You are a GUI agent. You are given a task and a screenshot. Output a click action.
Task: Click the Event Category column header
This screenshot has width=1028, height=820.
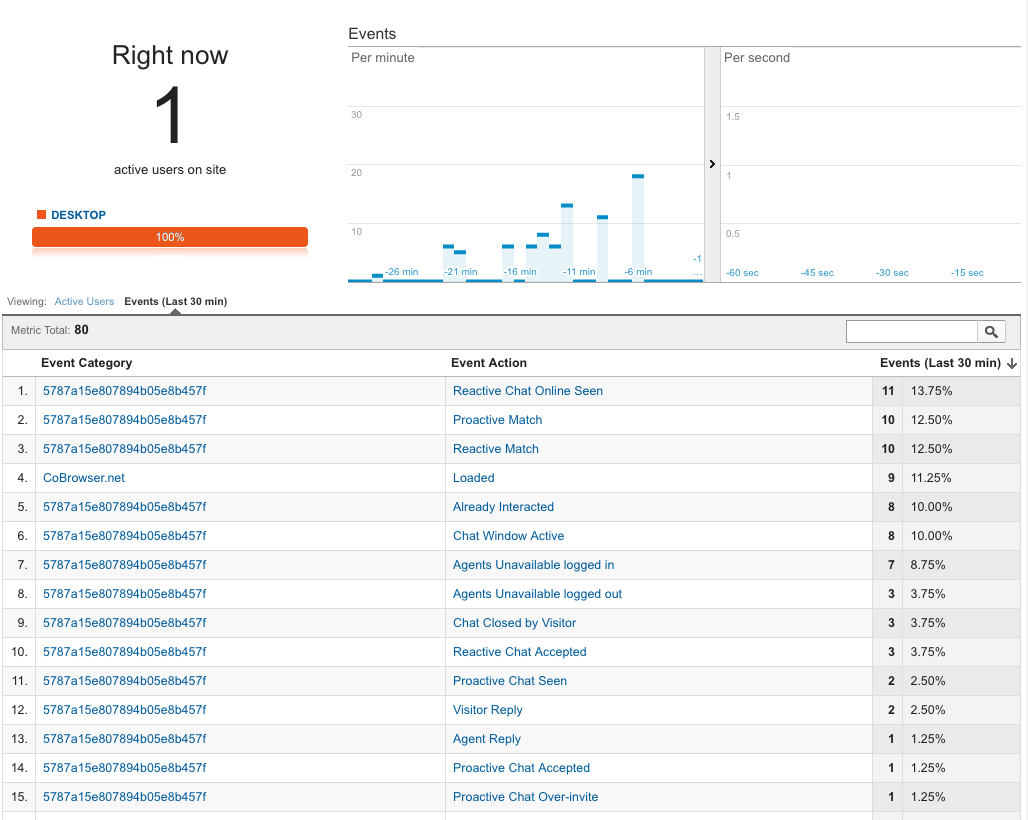pyautogui.click(x=86, y=363)
